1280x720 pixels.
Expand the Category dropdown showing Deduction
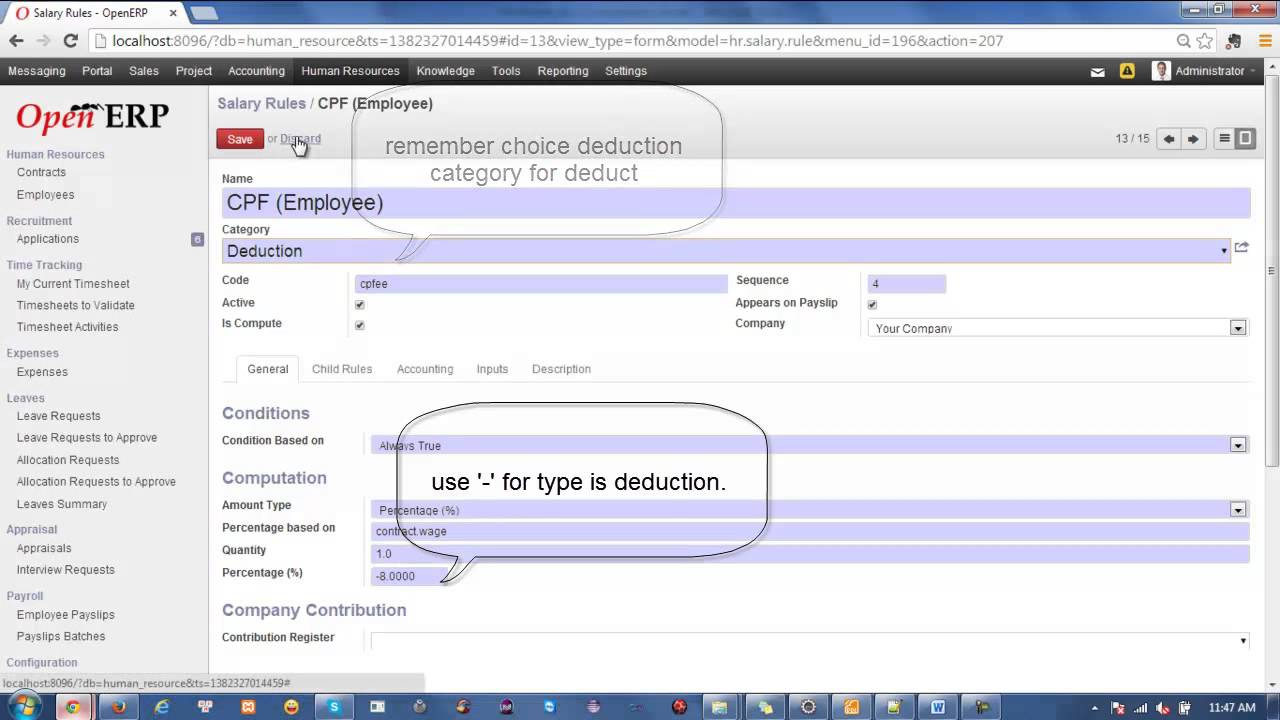click(1224, 251)
